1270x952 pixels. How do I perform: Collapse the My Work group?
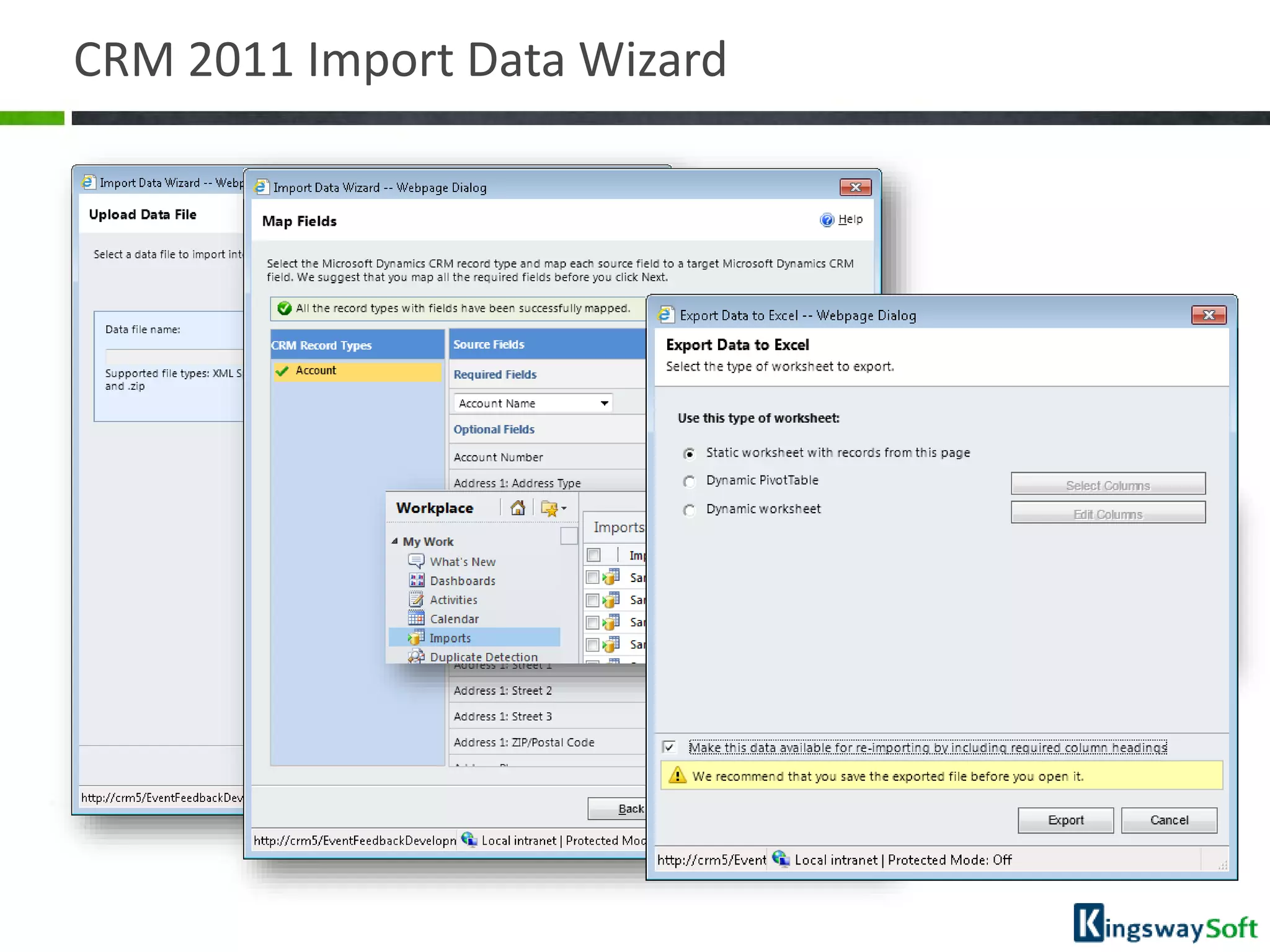pyautogui.click(x=394, y=541)
